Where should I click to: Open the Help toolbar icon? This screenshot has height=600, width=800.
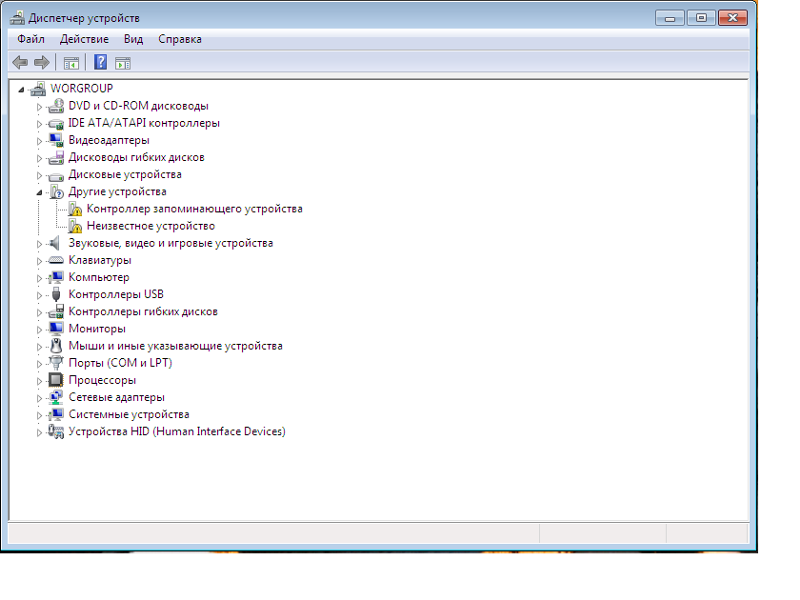[x=101, y=62]
